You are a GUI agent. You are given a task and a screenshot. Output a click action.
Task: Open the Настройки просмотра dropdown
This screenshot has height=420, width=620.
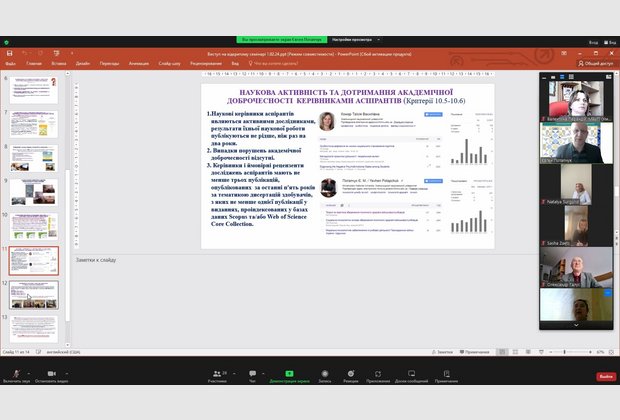(355, 40)
